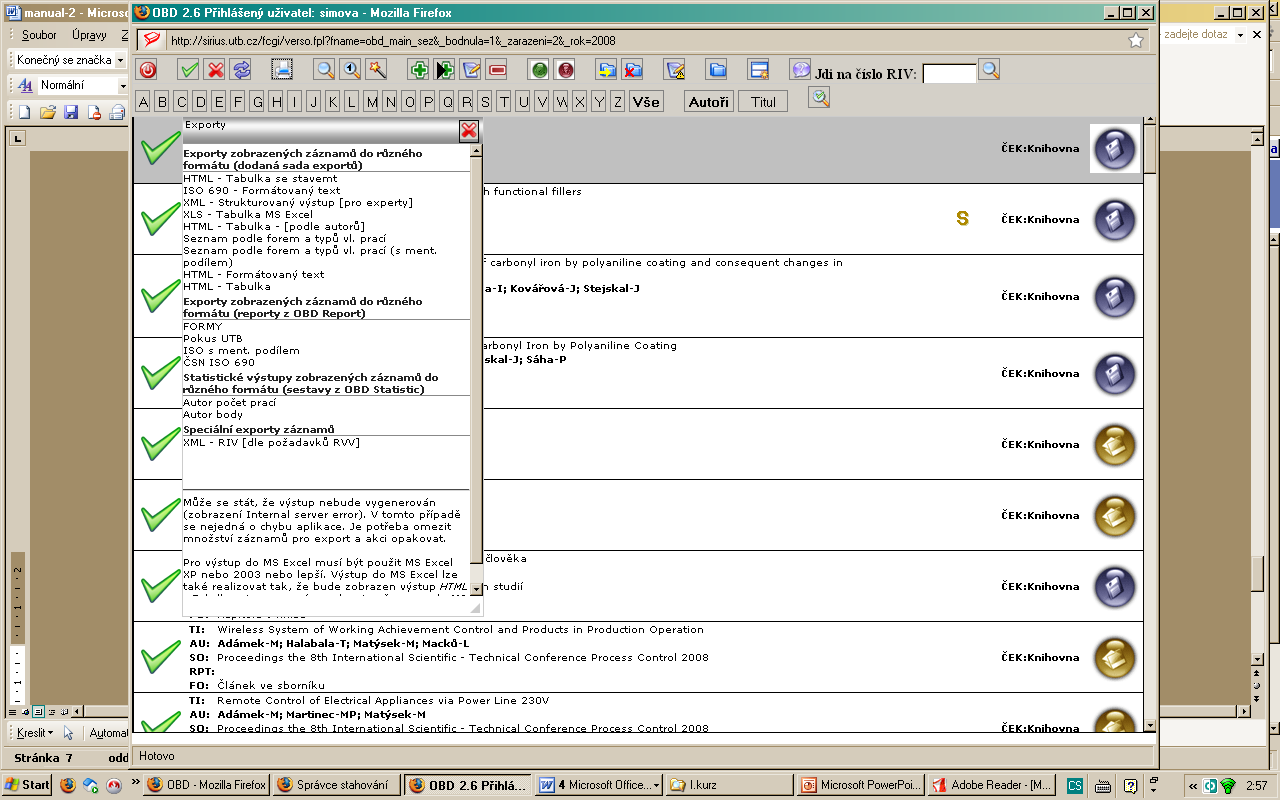The image size is (1280, 800).
Task: Toggle checkmark for Carbonyl Iron by Polyaniline Coating record
Action: click(x=160, y=373)
